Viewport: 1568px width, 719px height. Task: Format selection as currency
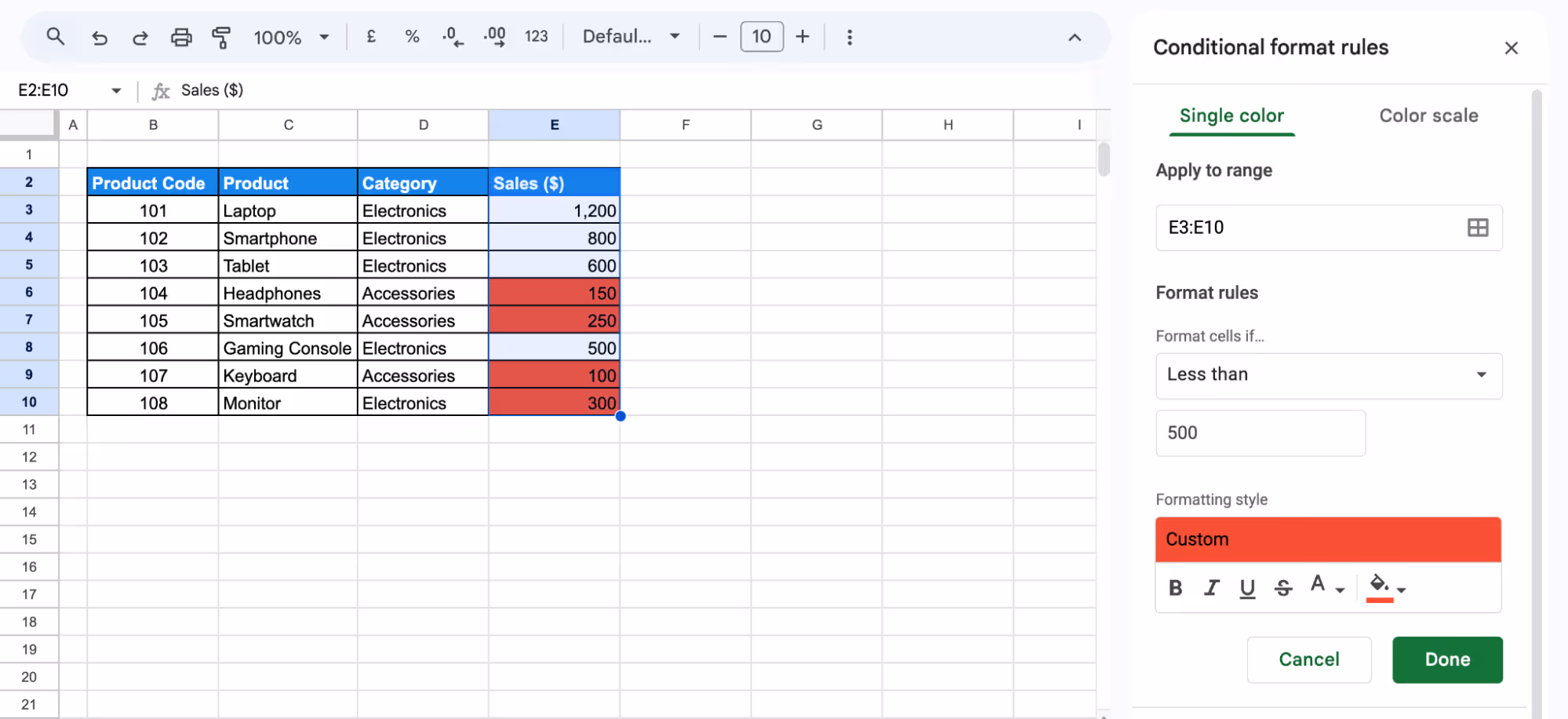click(x=371, y=36)
